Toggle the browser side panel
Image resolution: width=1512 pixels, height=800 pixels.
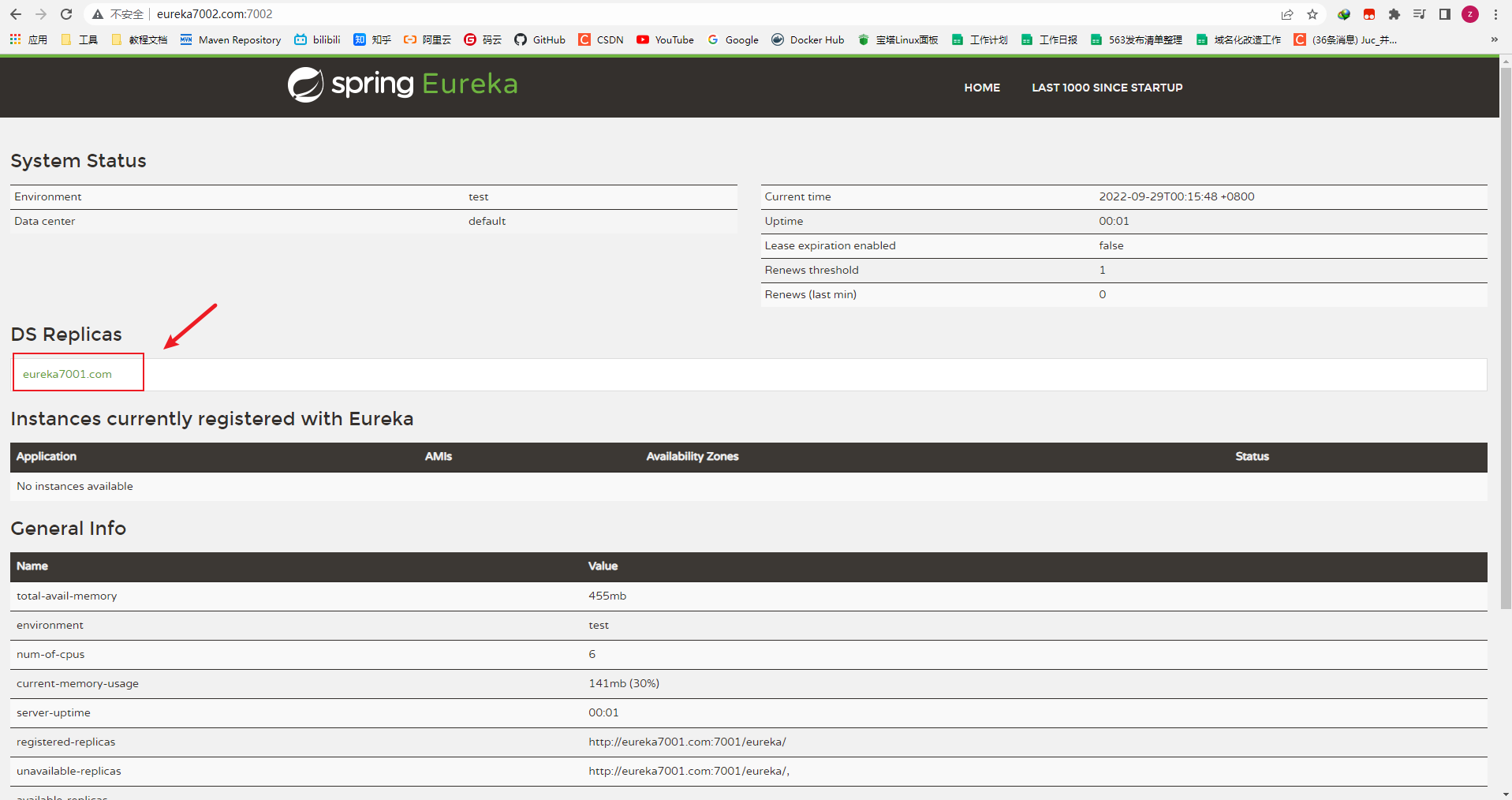[1445, 14]
